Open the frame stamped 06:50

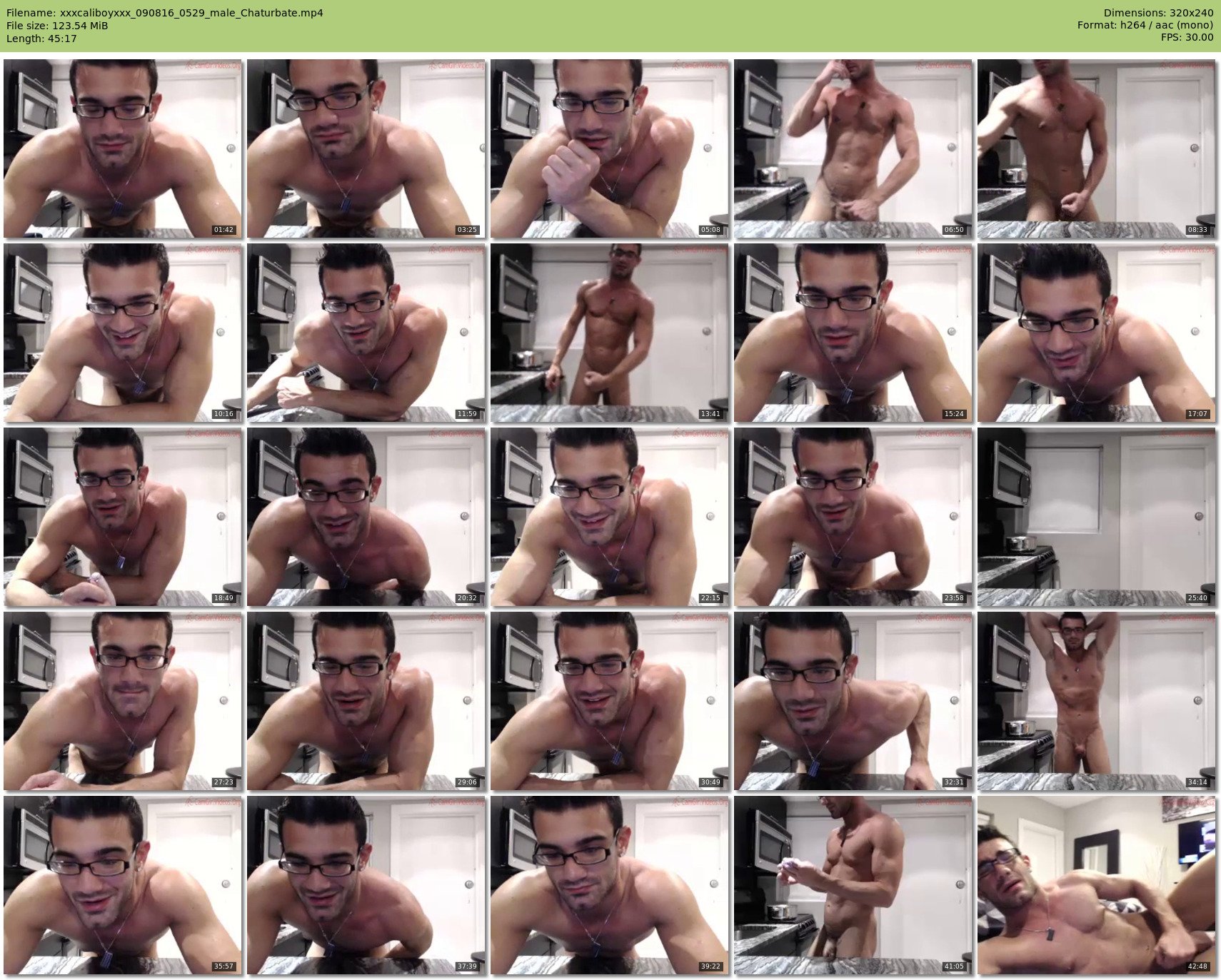[x=853, y=148]
